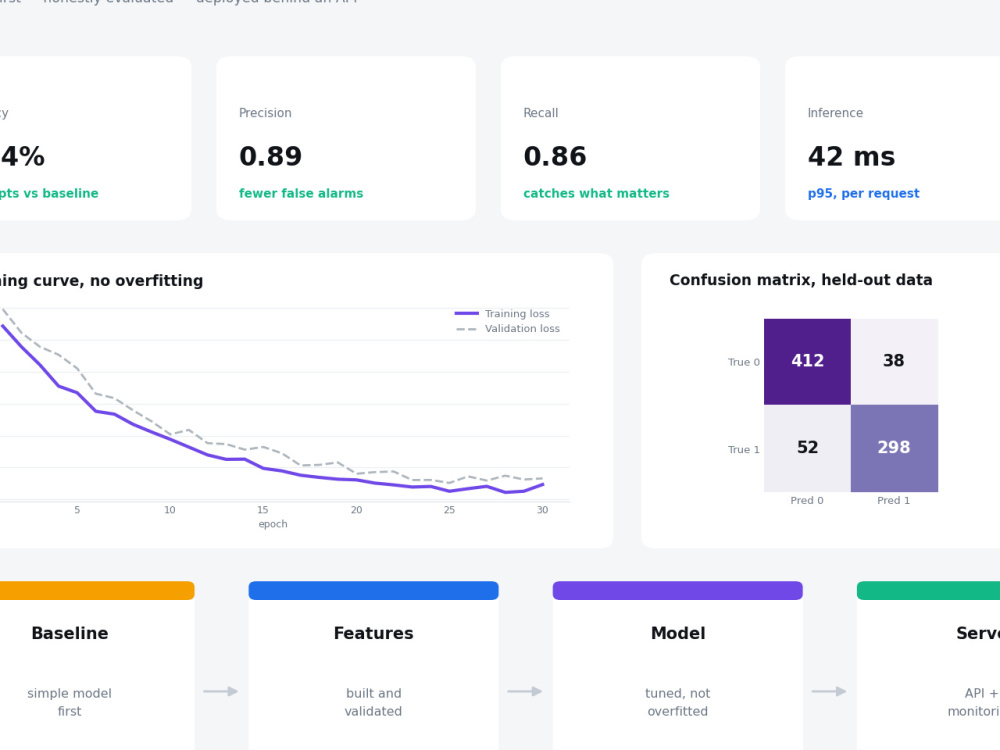Click the confusion matrix cell 52
This screenshot has width=1000, height=750.
(x=807, y=448)
